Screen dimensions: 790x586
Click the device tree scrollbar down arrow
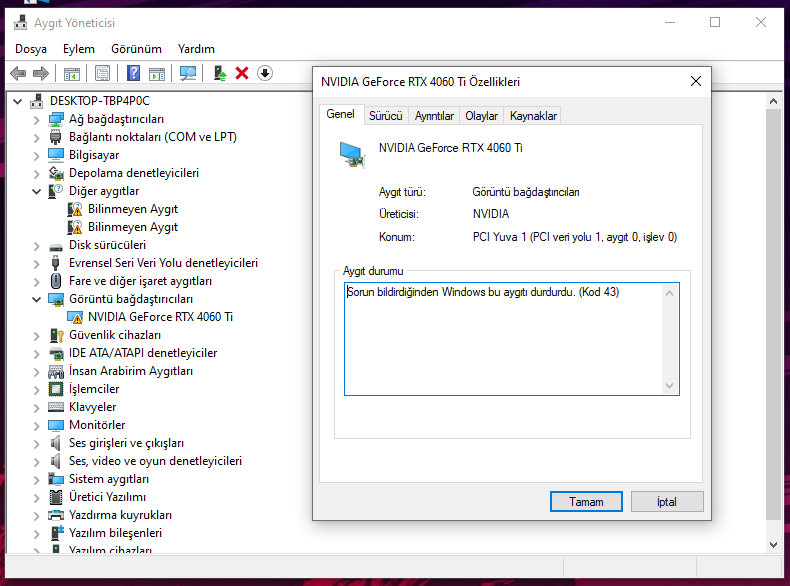(773, 544)
